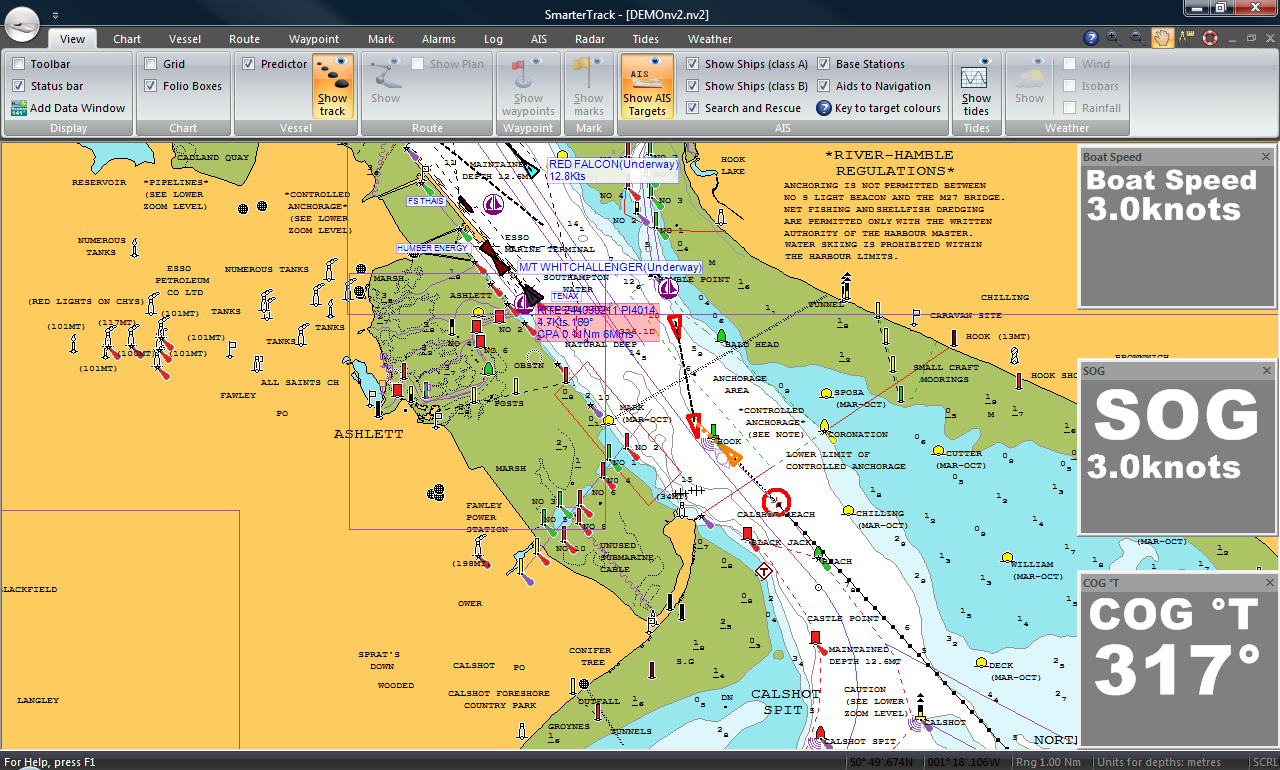Select the hand pan tool

pos(1162,38)
